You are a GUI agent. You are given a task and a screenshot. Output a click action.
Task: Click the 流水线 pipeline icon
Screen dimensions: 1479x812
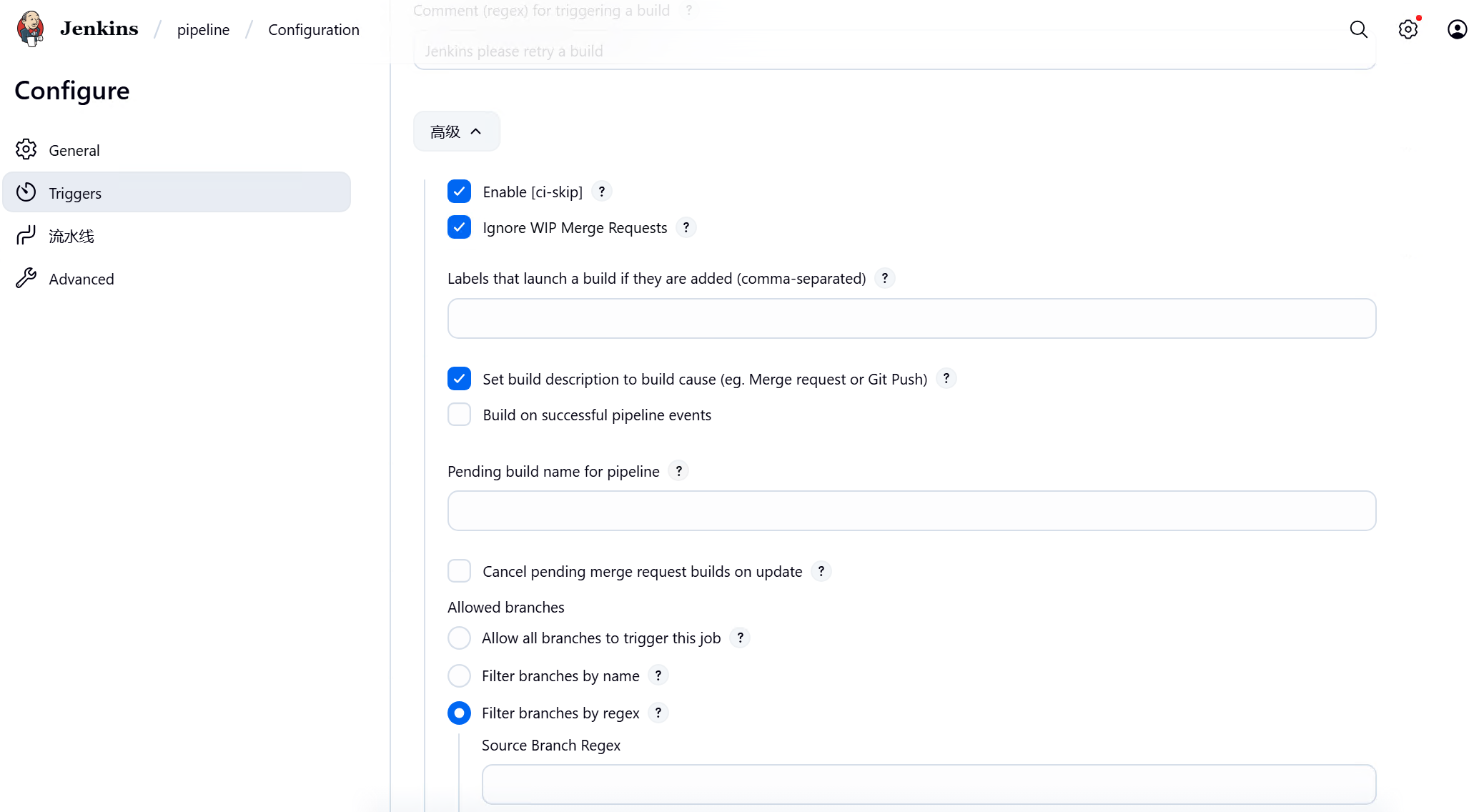coord(26,235)
